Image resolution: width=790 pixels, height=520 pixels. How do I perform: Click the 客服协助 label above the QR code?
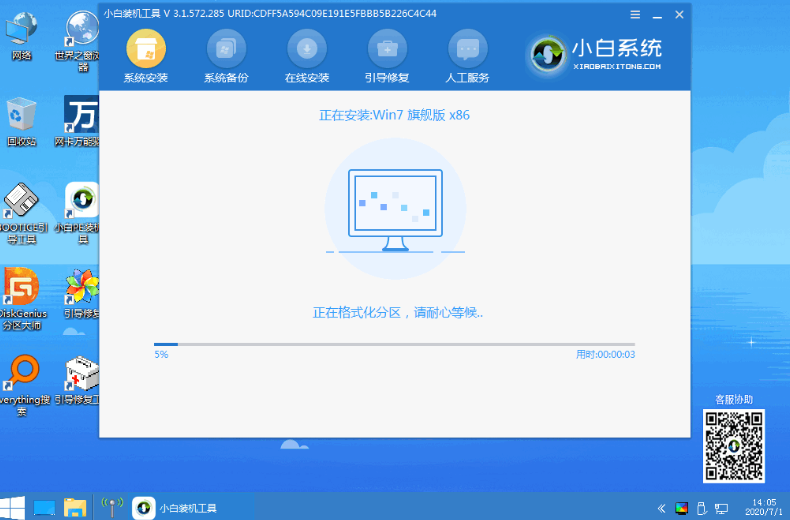point(734,400)
